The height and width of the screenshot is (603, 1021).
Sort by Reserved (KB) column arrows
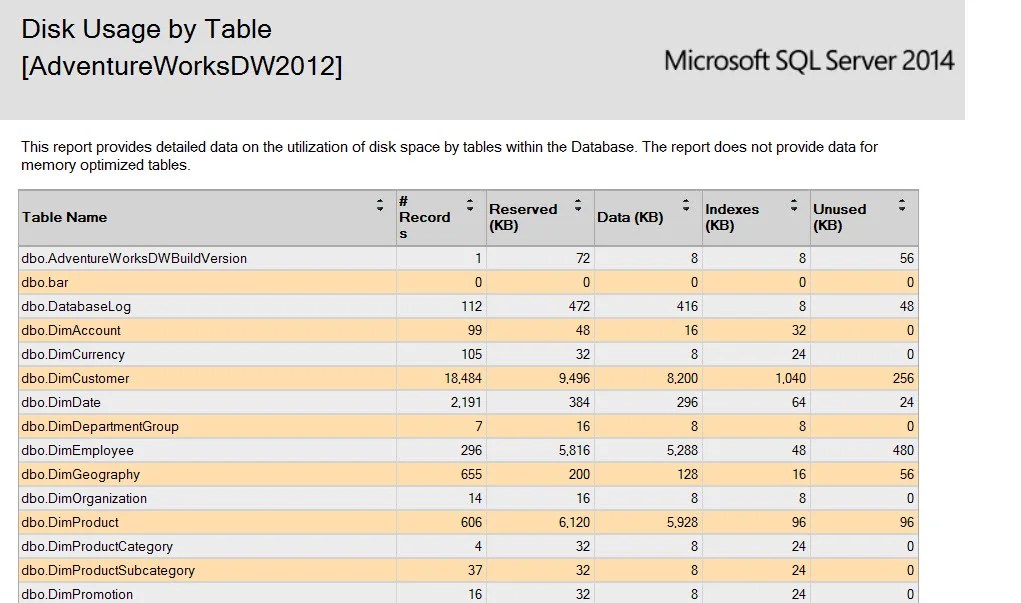pos(578,205)
